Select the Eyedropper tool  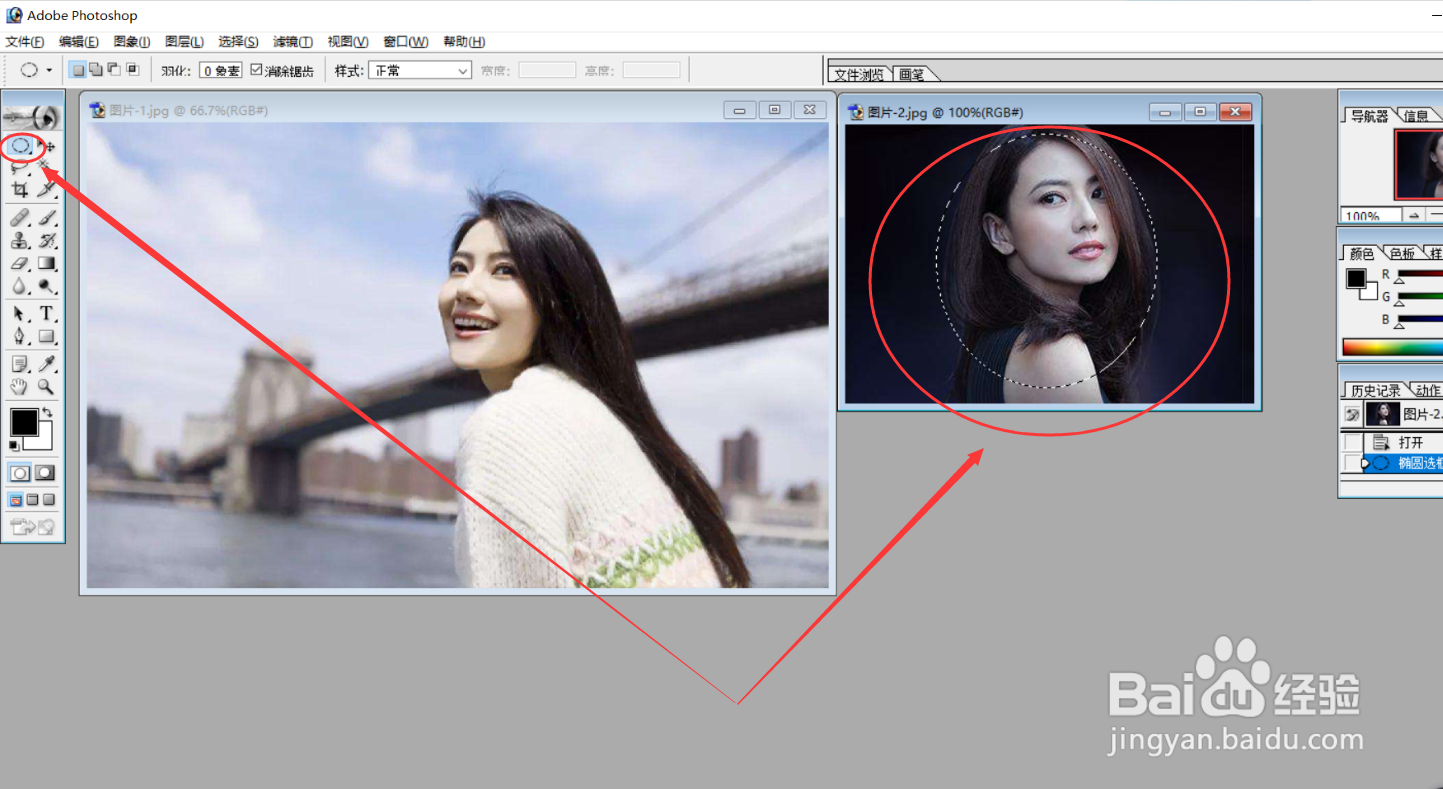click(x=47, y=363)
